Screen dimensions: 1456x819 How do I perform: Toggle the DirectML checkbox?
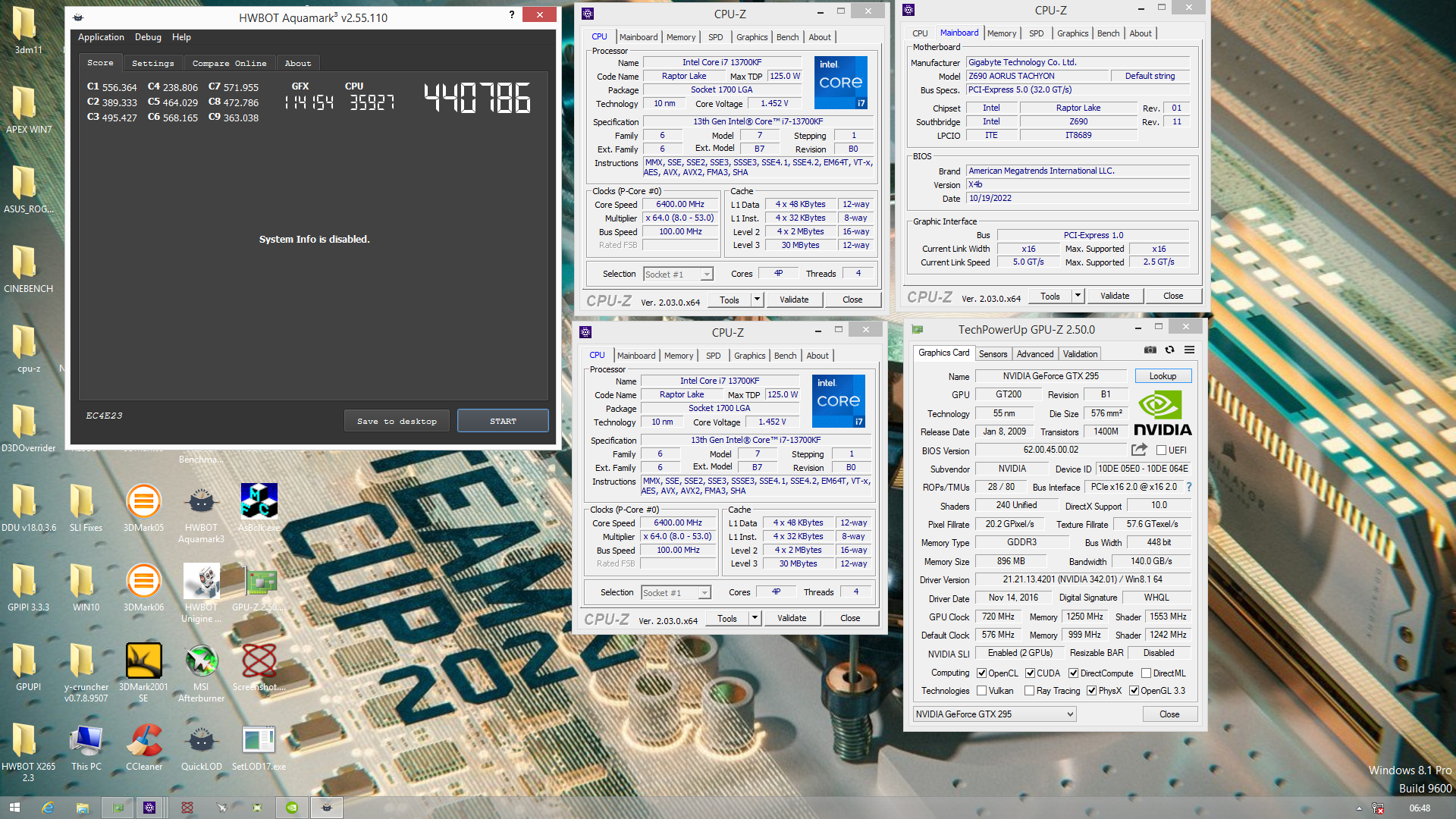pos(1146,673)
